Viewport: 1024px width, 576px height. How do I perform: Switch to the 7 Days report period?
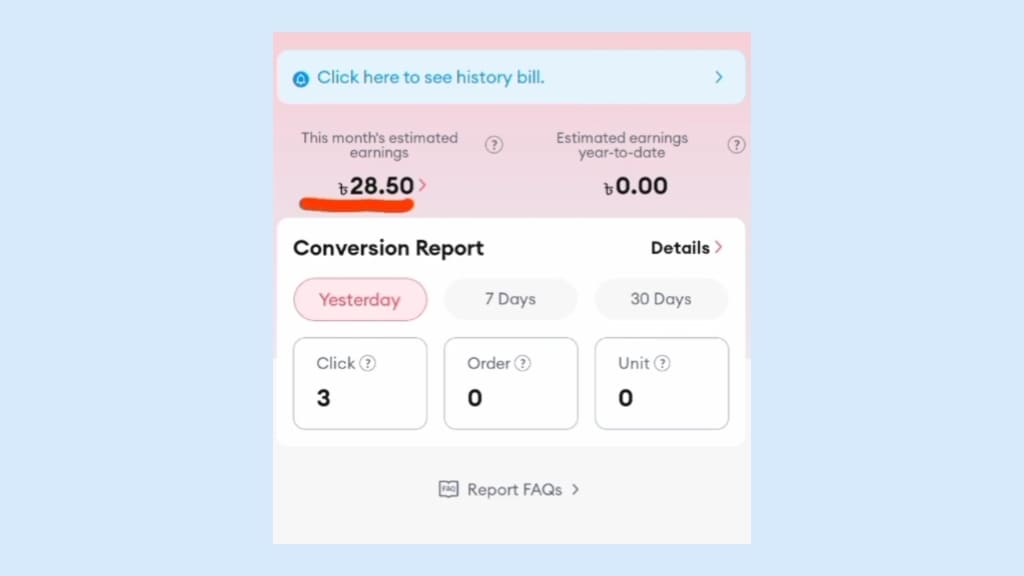point(510,299)
